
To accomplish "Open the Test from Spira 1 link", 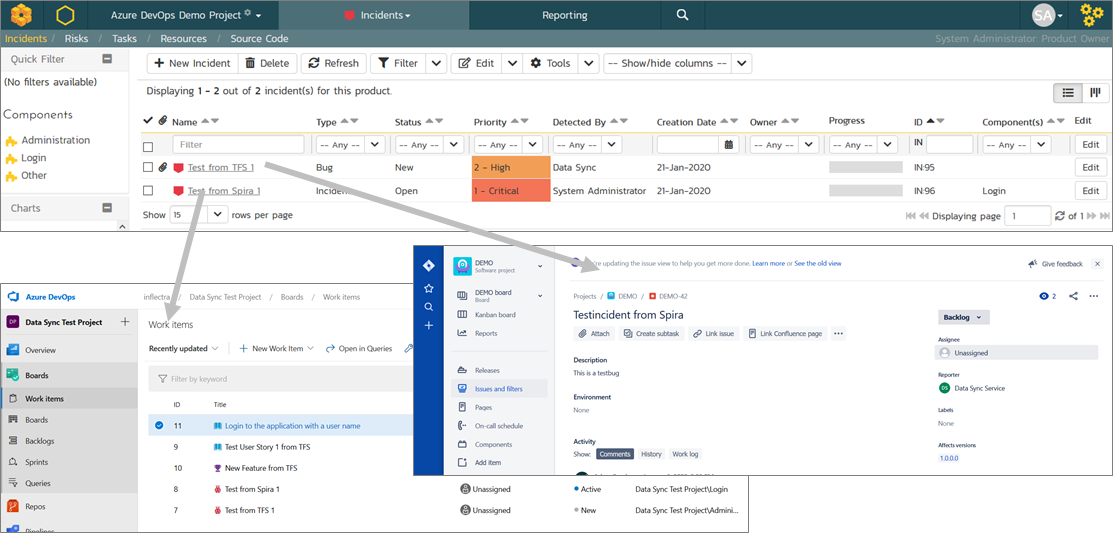I will click(224, 191).
